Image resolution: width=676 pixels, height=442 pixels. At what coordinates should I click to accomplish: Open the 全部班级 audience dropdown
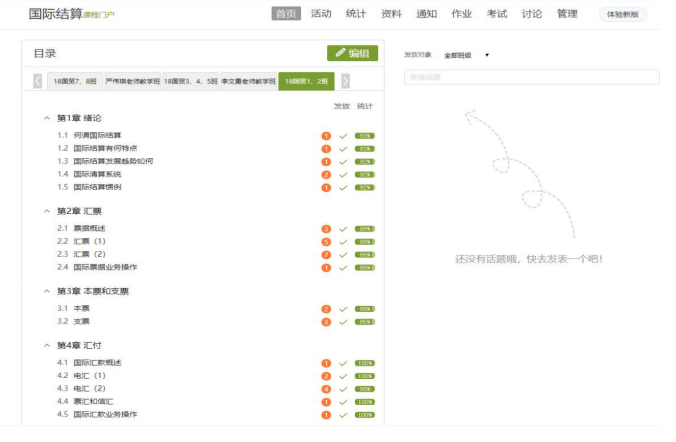click(x=466, y=55)
